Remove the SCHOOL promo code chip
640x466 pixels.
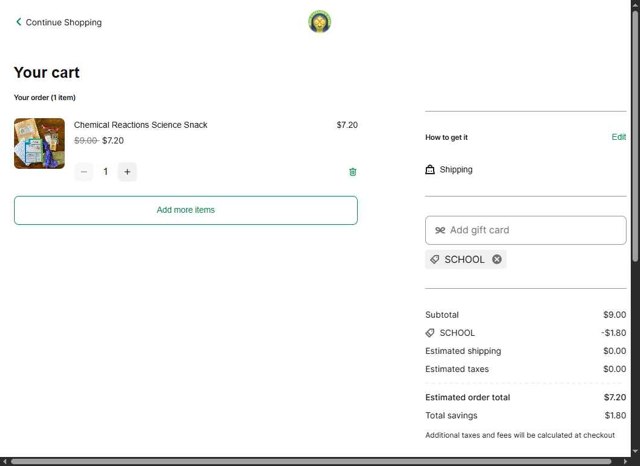(x=497, y=259)
